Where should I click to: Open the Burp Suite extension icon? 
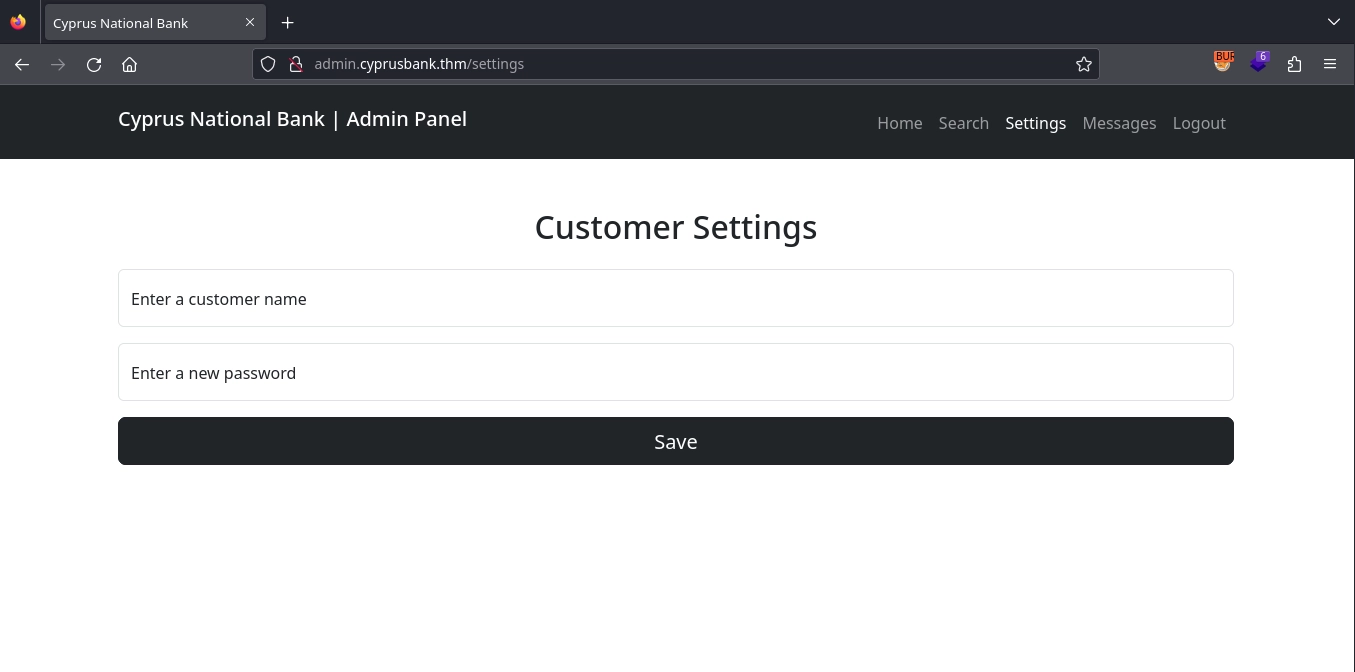[1223, 62]
